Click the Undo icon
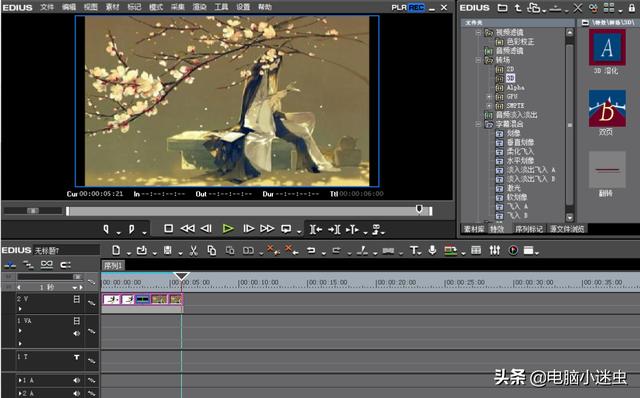This screenshot has height=398, width=640. pos(311,251)
